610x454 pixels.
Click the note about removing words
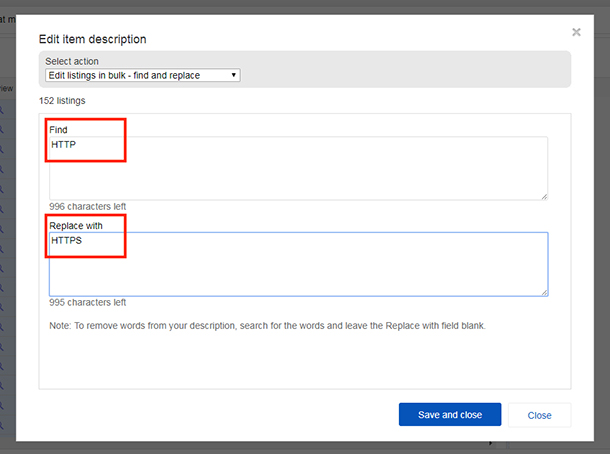(x=267, y=326)
